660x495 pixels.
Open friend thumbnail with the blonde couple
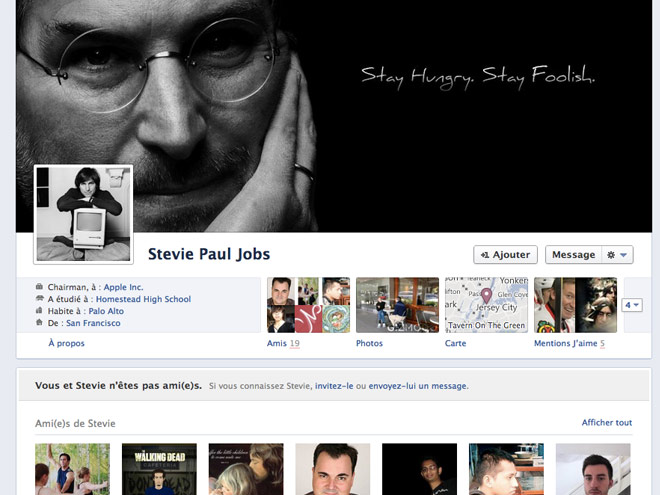(246, 469)
